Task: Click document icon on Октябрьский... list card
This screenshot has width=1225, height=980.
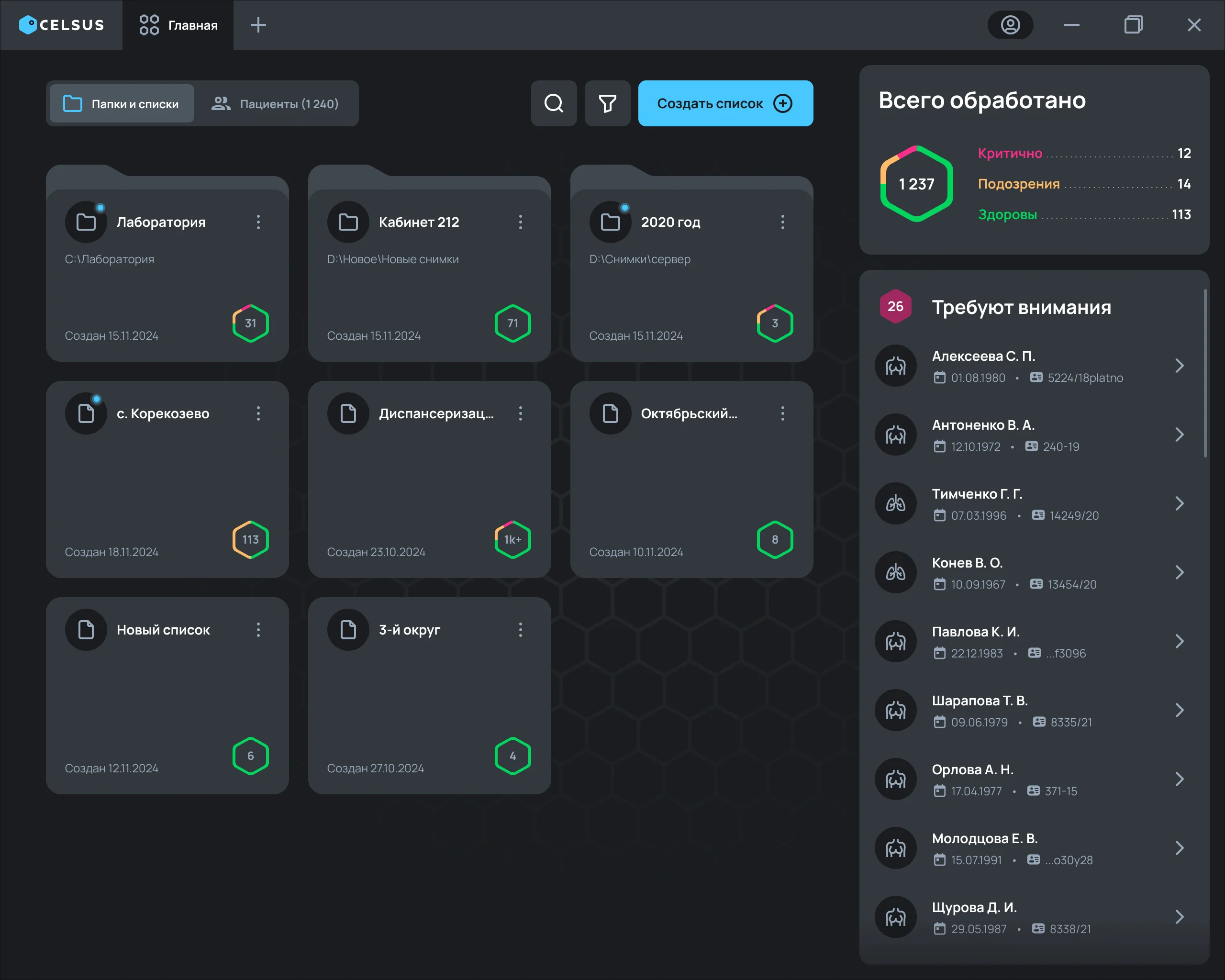Action: coord(610,413)
